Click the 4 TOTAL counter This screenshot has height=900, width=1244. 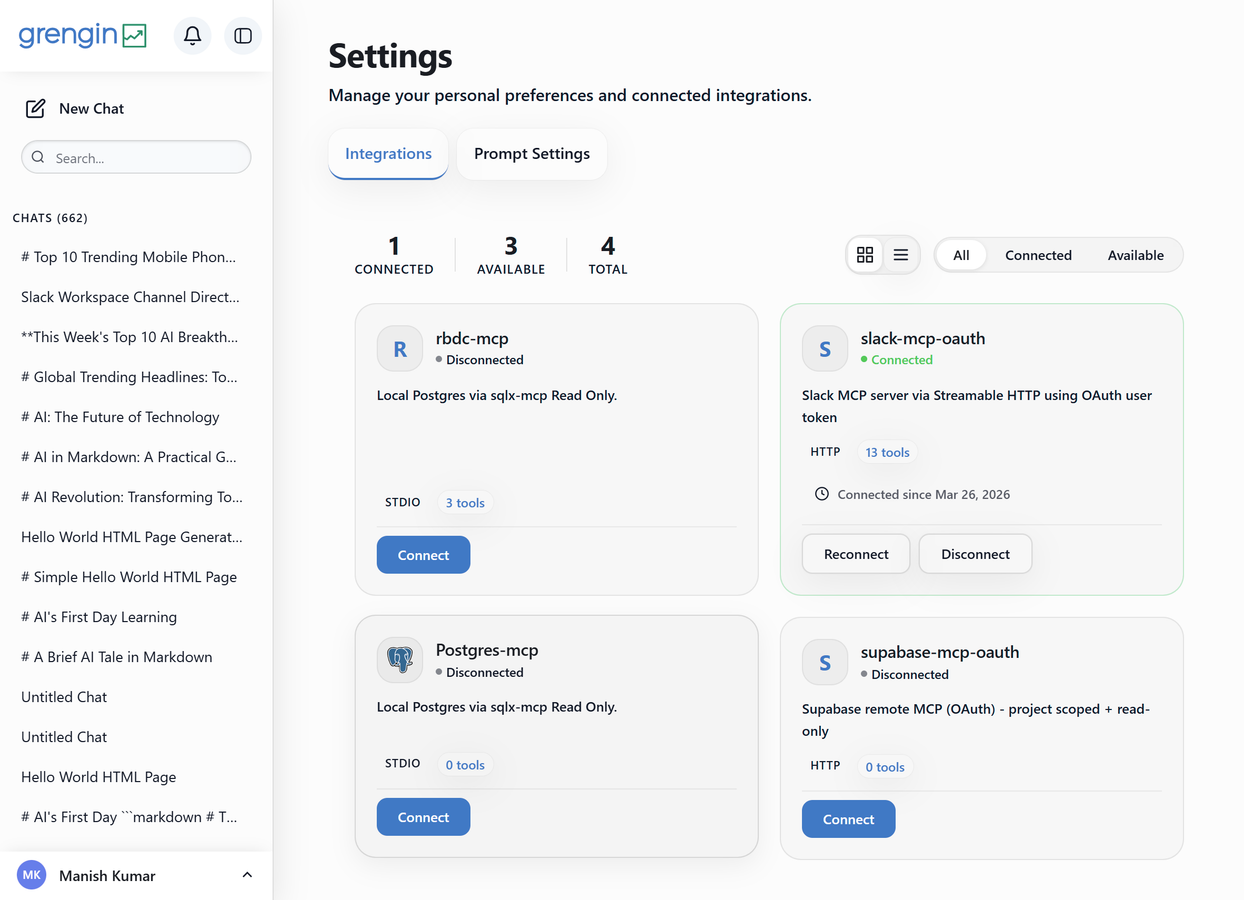pos(608,255)
